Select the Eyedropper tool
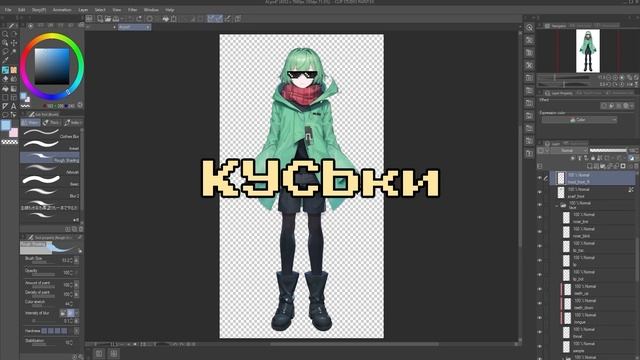The width and height of the screenshot is (640, 360). pos(5,61)
